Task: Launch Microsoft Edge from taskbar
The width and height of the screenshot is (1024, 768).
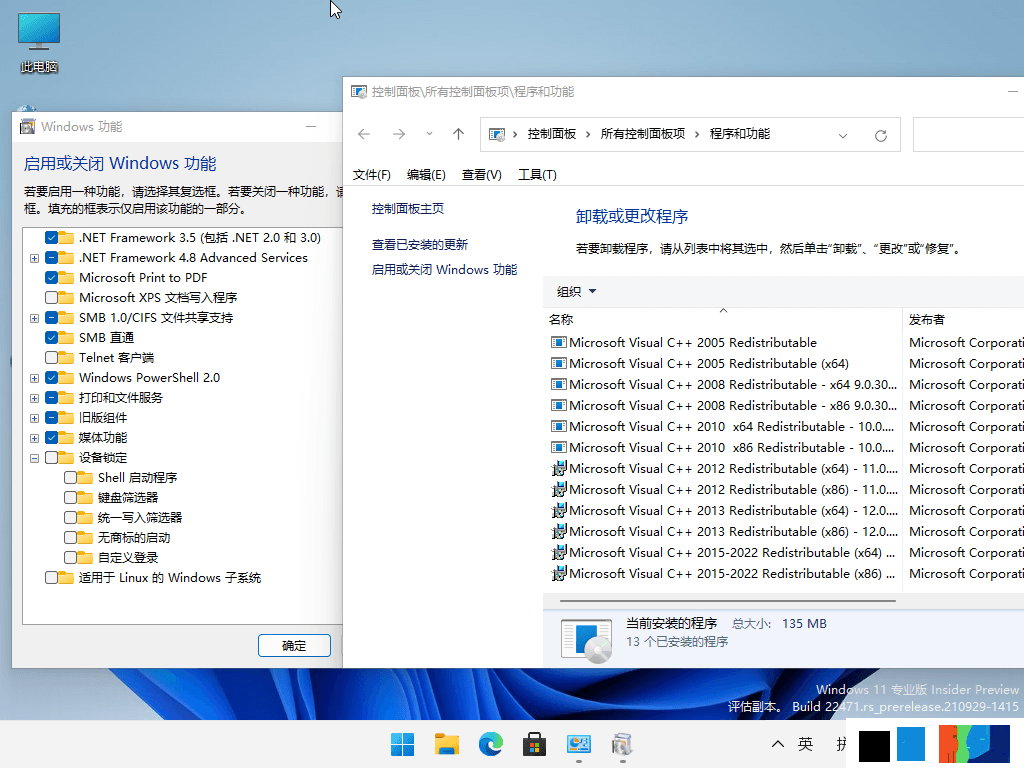Action: (x=490, y=744)
